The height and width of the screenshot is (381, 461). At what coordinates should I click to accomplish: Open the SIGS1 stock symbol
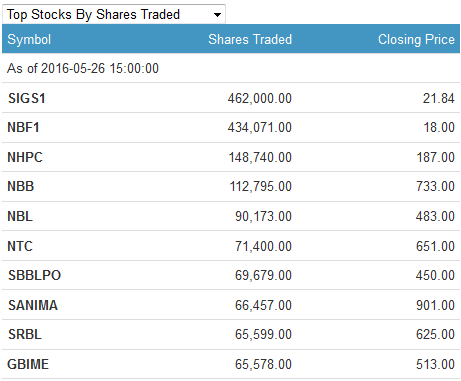coord(27,98)
